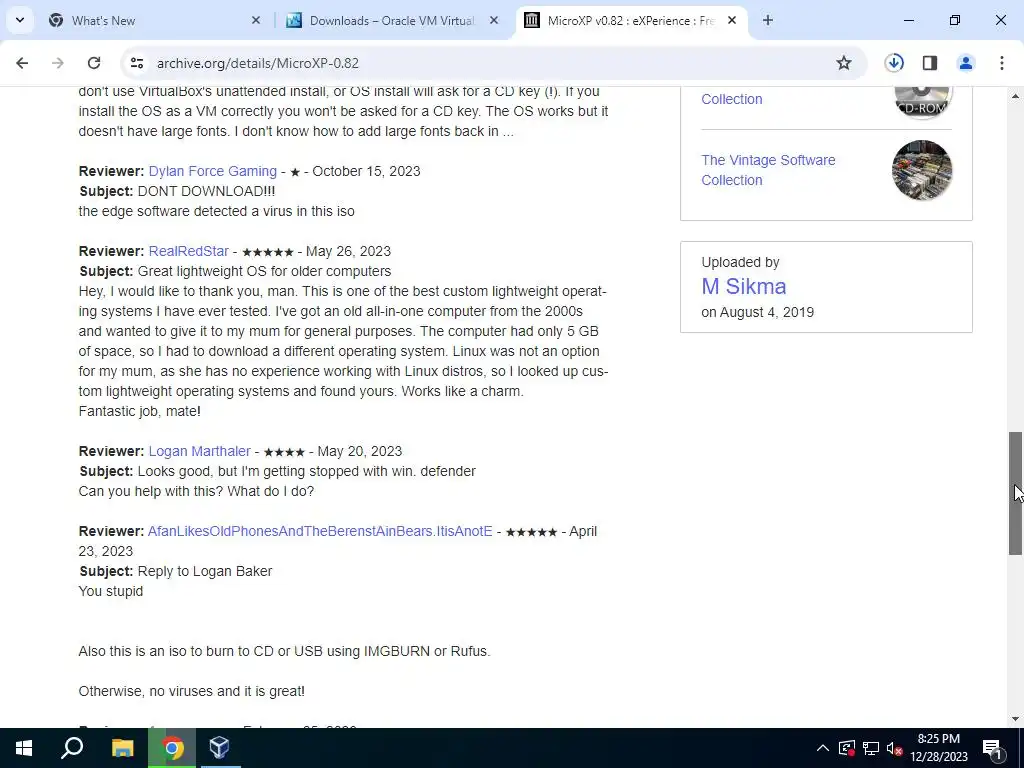Open reviewer Logan Marthaler profile
Viewport: 1024px width, 768px height.
pos(199,451)
